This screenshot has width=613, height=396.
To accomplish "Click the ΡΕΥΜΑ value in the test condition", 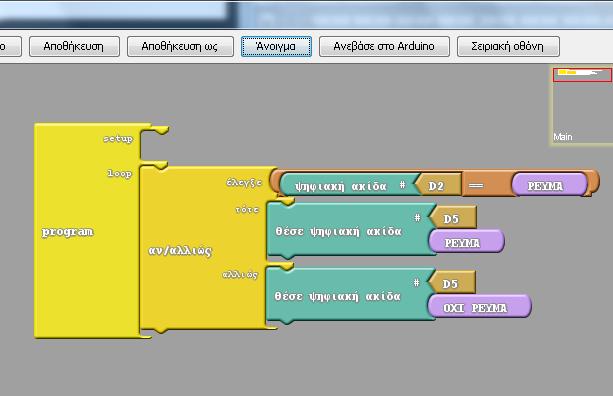I will [x=549, y=185].
